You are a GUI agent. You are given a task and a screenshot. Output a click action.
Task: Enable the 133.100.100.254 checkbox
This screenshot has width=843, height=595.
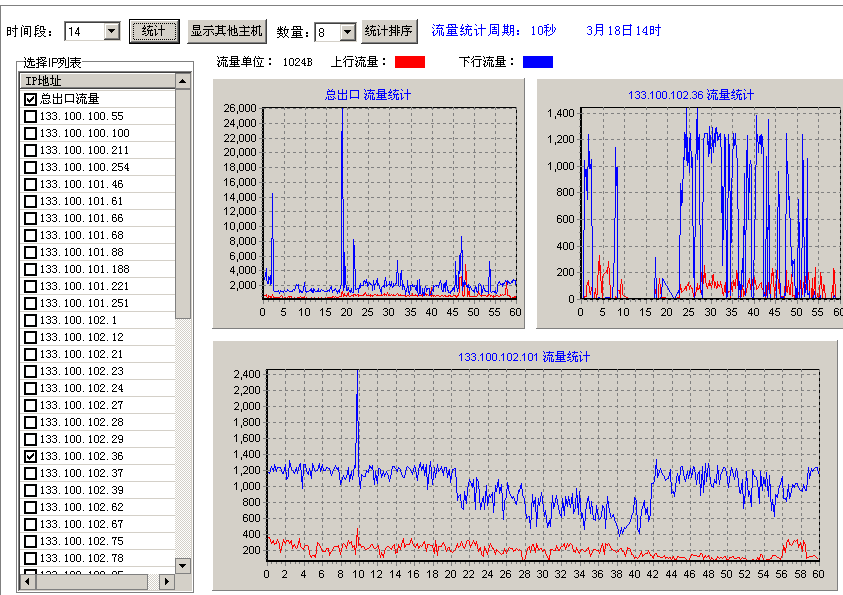tap(30, 167)
